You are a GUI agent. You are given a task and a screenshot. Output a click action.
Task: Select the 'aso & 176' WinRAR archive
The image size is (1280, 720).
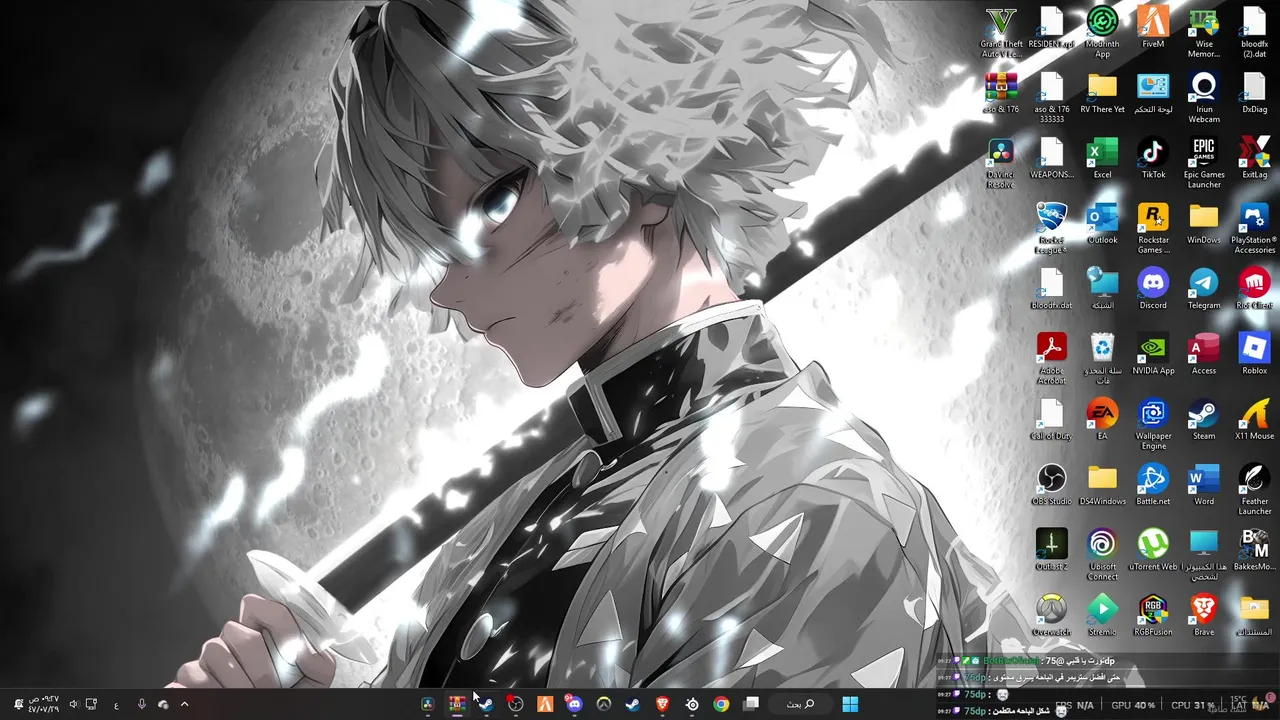coord(1001,94)
